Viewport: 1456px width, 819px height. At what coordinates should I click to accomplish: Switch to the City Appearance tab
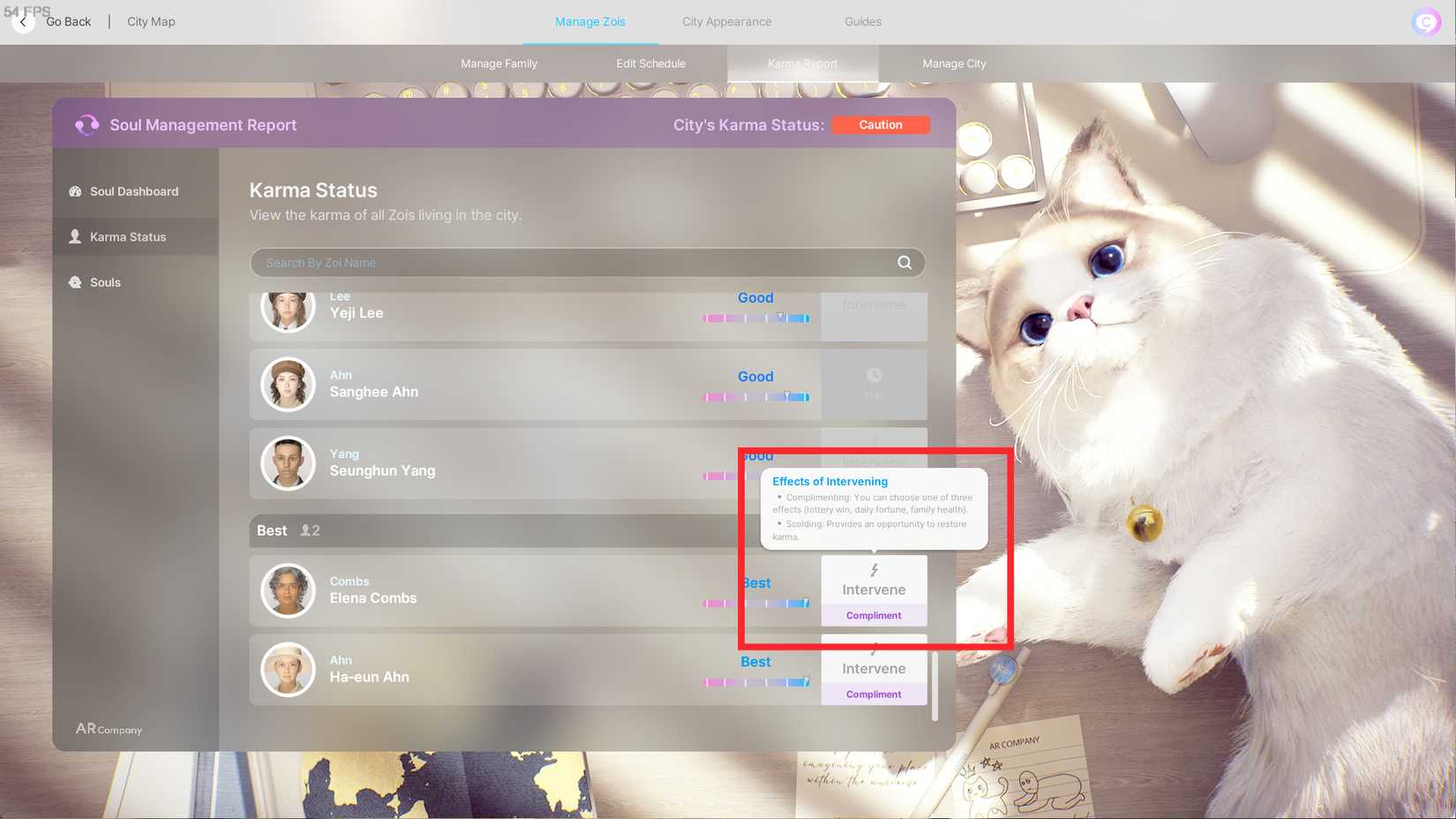click(x=726, y=21)
